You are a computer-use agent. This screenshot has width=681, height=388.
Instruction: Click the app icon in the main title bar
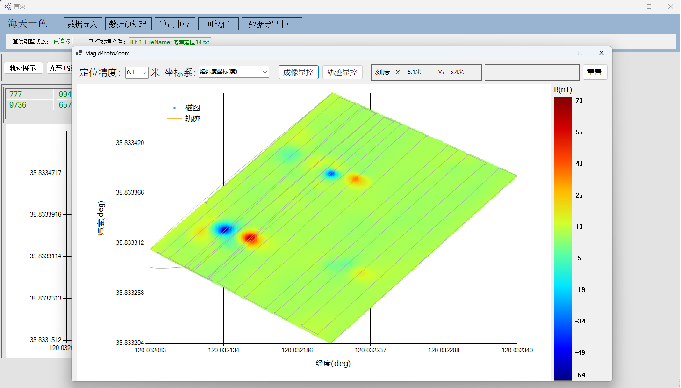(7, 7)
